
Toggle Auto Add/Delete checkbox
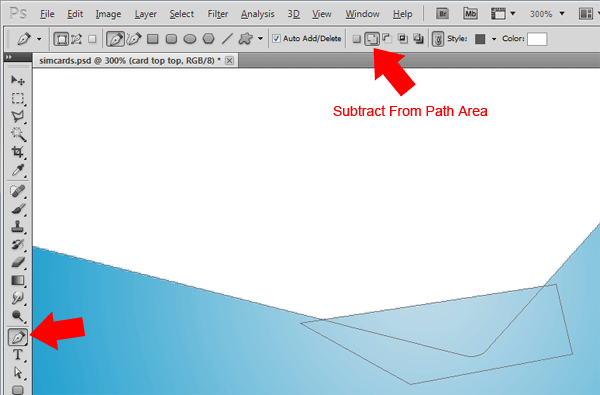coord(276,39)
